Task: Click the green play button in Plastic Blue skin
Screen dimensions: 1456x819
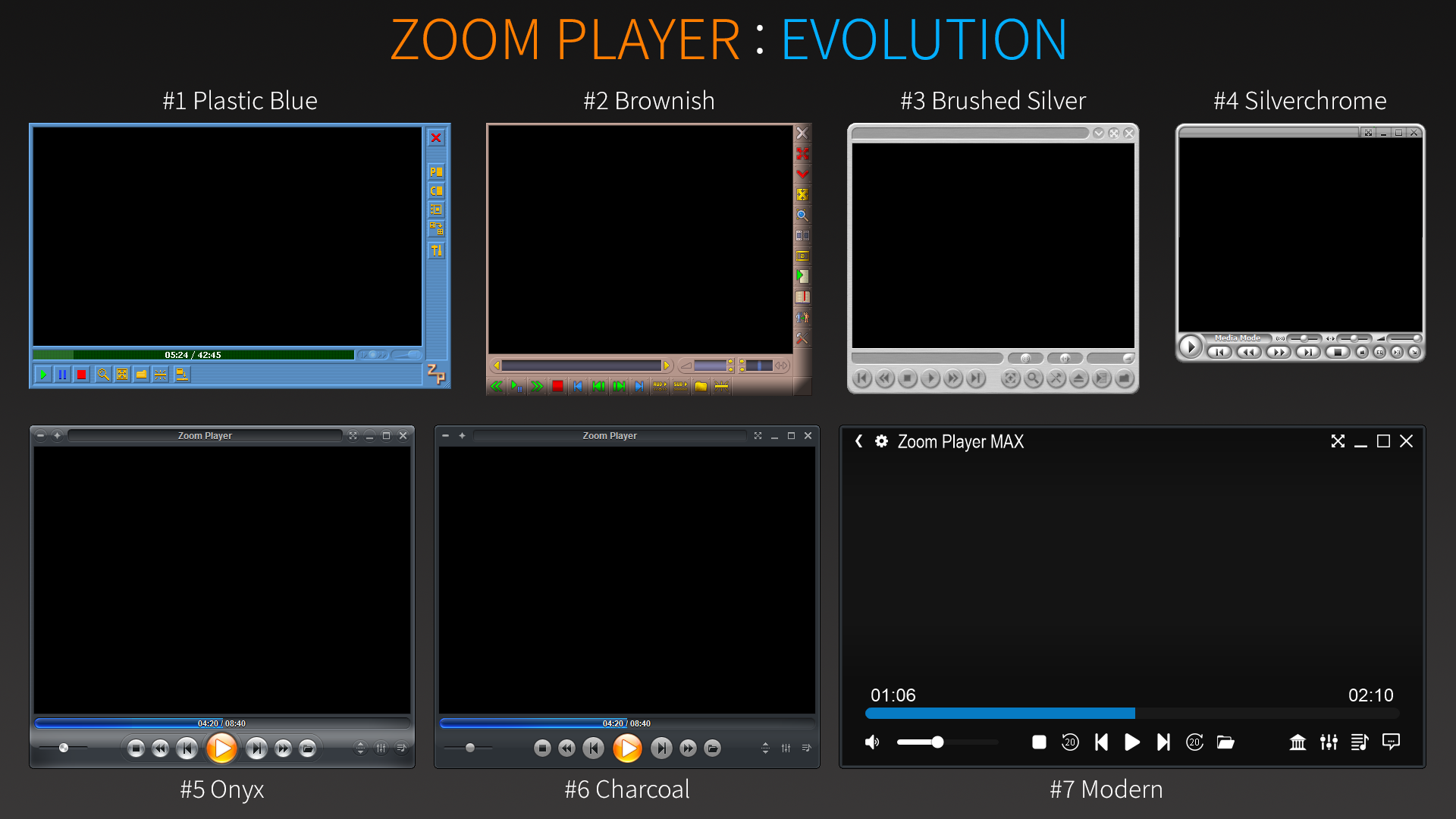Action: (x=43, y=375)
